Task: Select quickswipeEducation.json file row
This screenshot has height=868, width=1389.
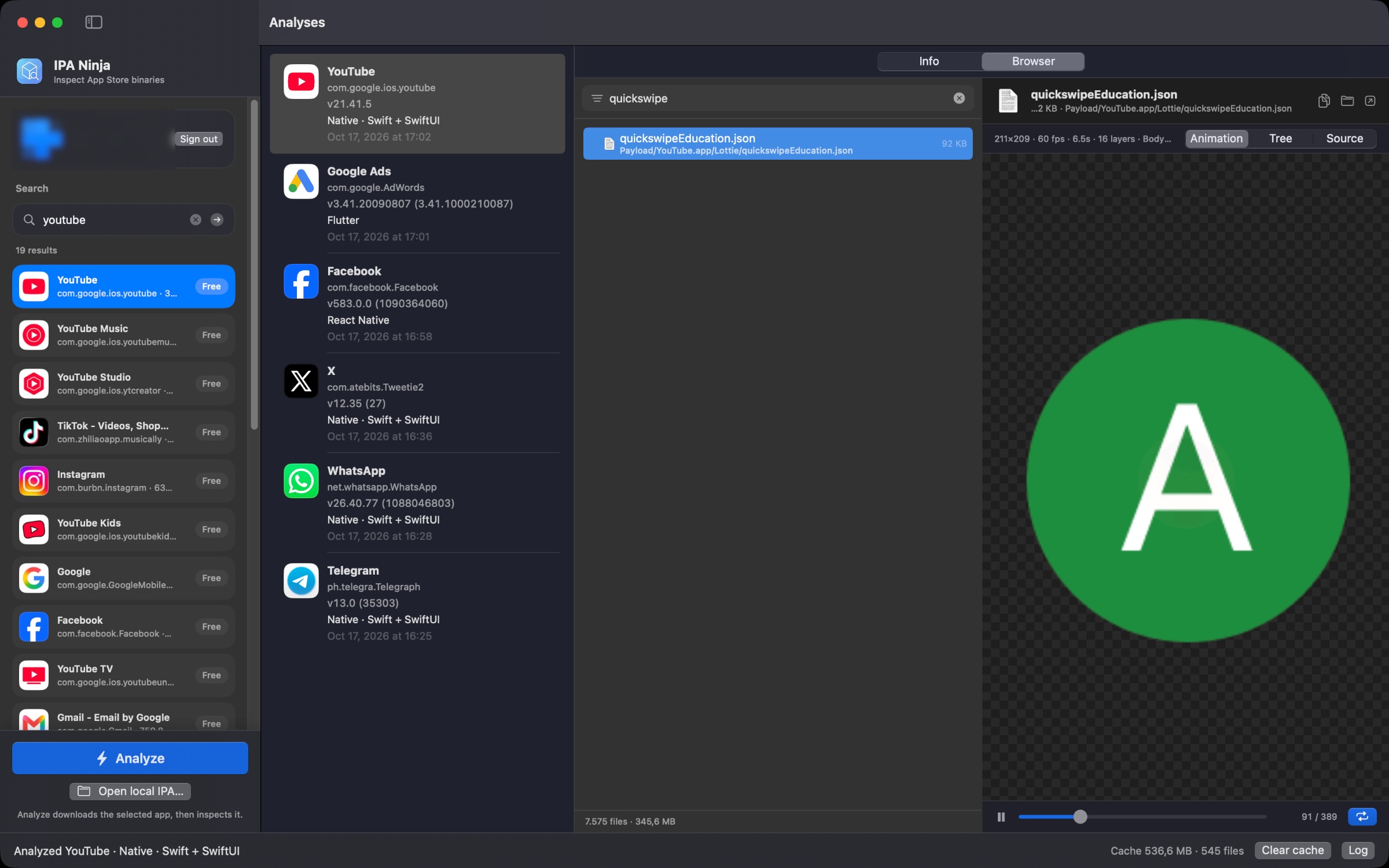Action: point(778,144)
